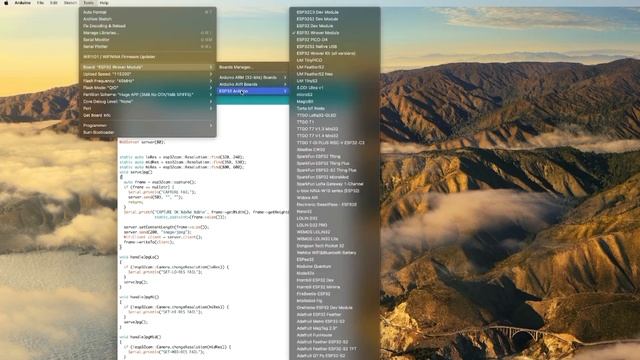Select Adafruit ESP32 Feather board

click(x=335, y=315)
